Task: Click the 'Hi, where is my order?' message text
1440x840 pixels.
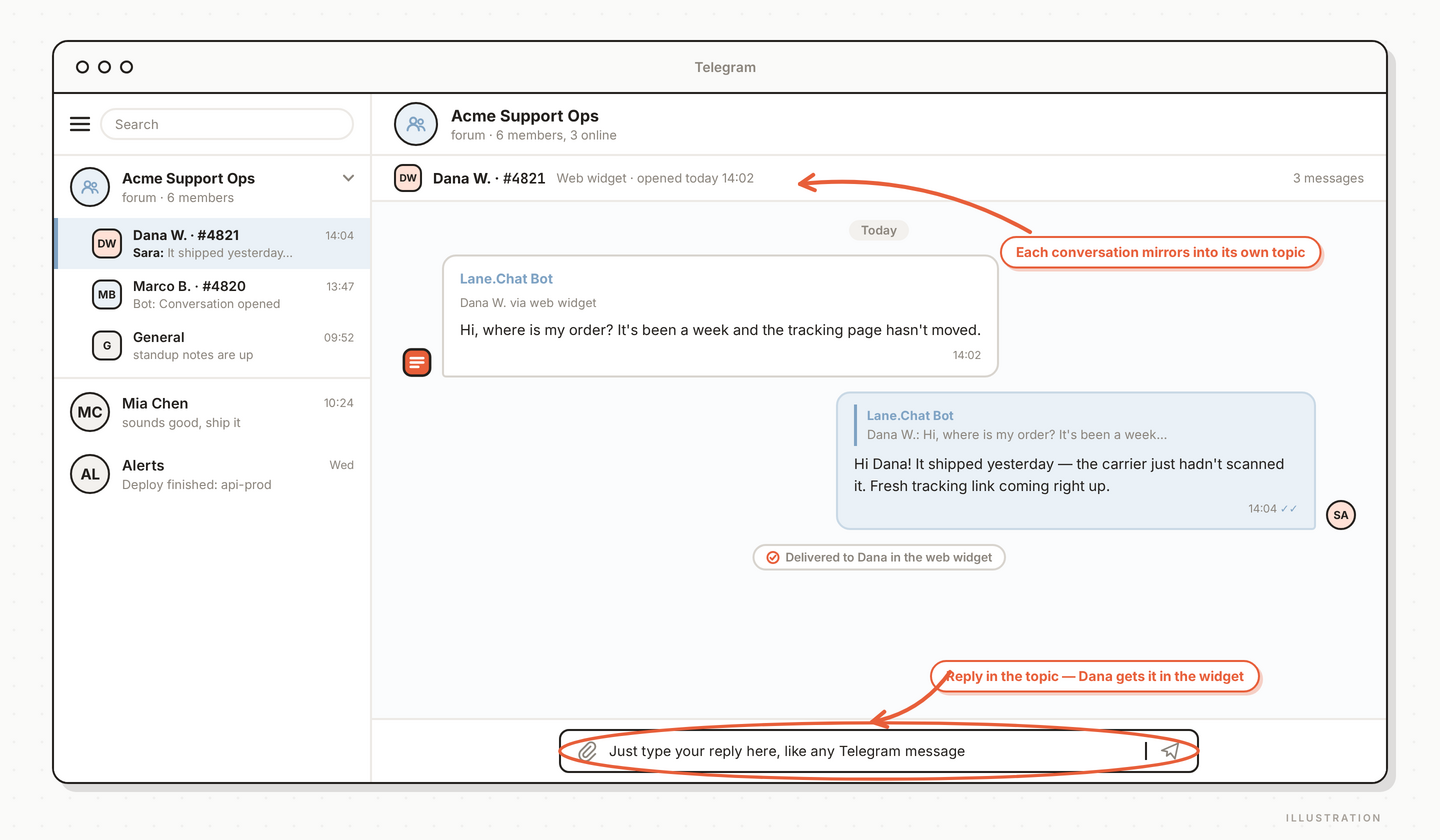Action: (x=720, y=329)
